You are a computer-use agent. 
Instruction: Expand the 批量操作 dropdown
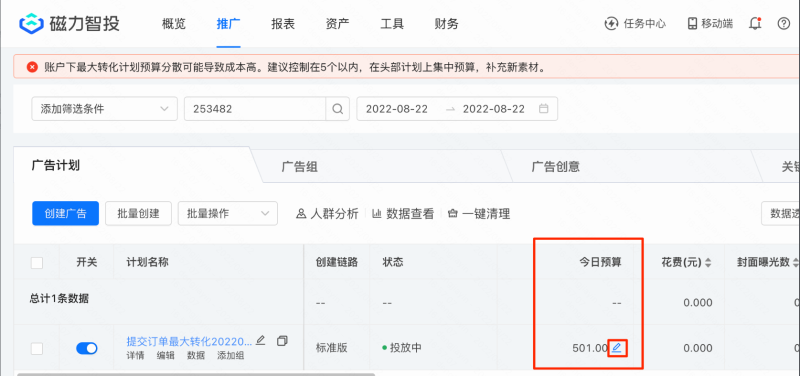tap(228, 213)
